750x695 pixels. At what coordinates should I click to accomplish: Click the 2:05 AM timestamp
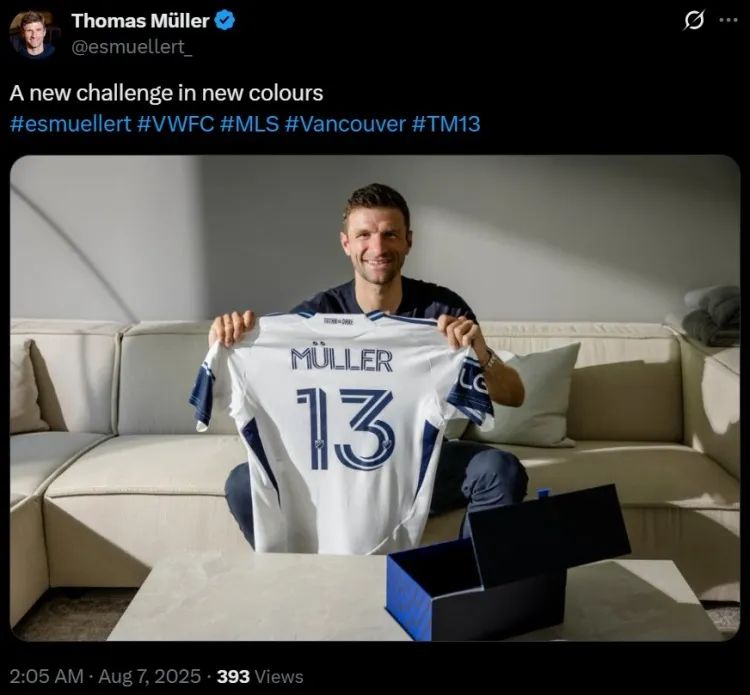click(x=46, y=676)
